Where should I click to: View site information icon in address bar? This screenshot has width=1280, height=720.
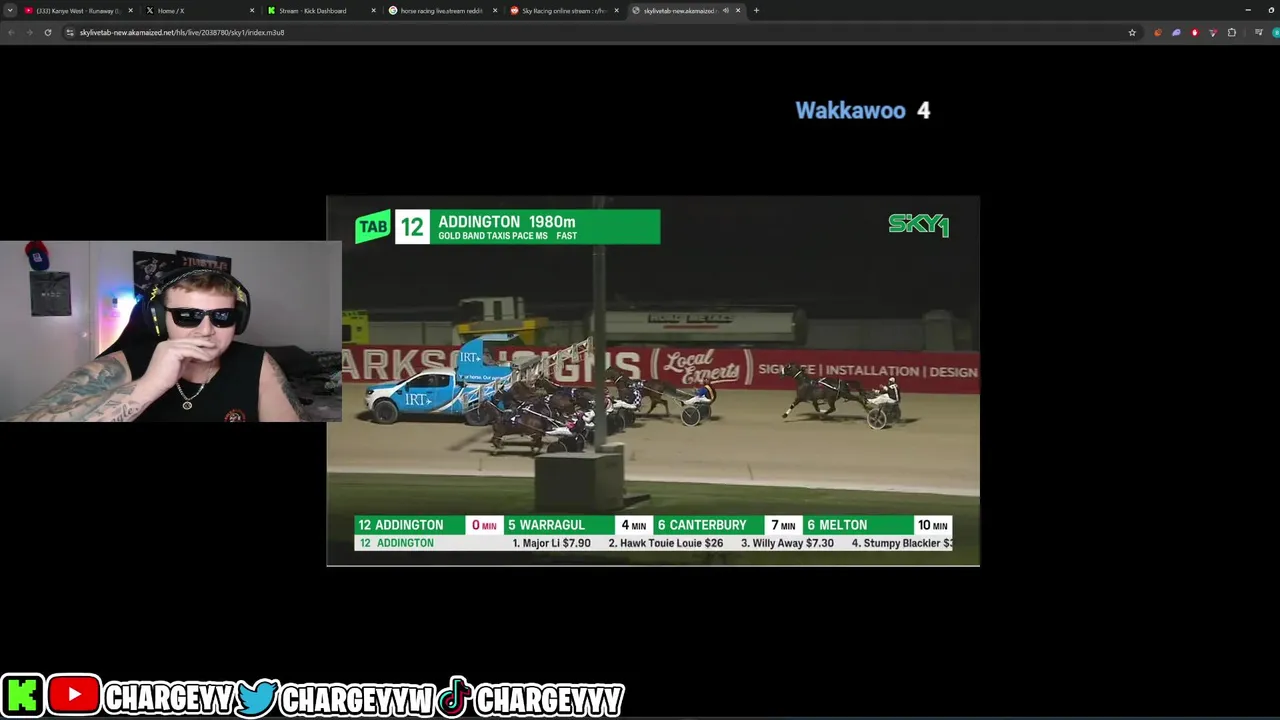point(70,32)
